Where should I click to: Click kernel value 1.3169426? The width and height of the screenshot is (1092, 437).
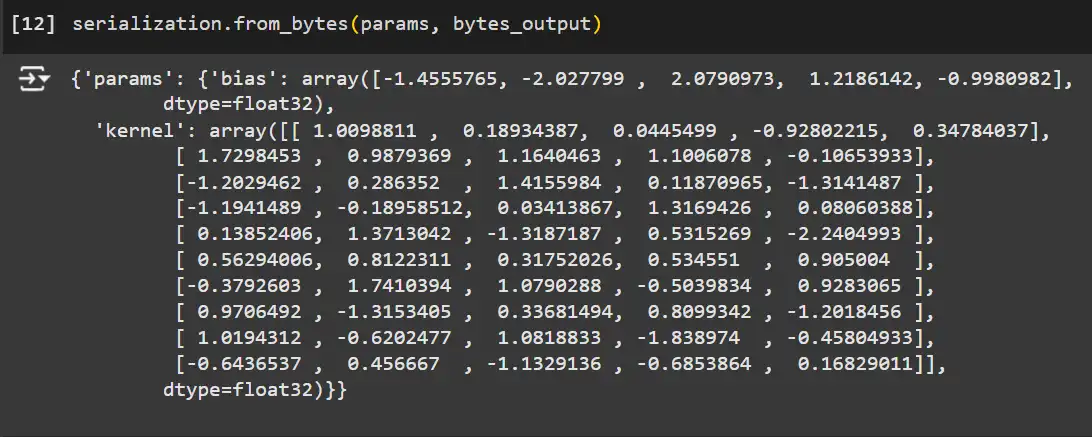pos(700,208)
